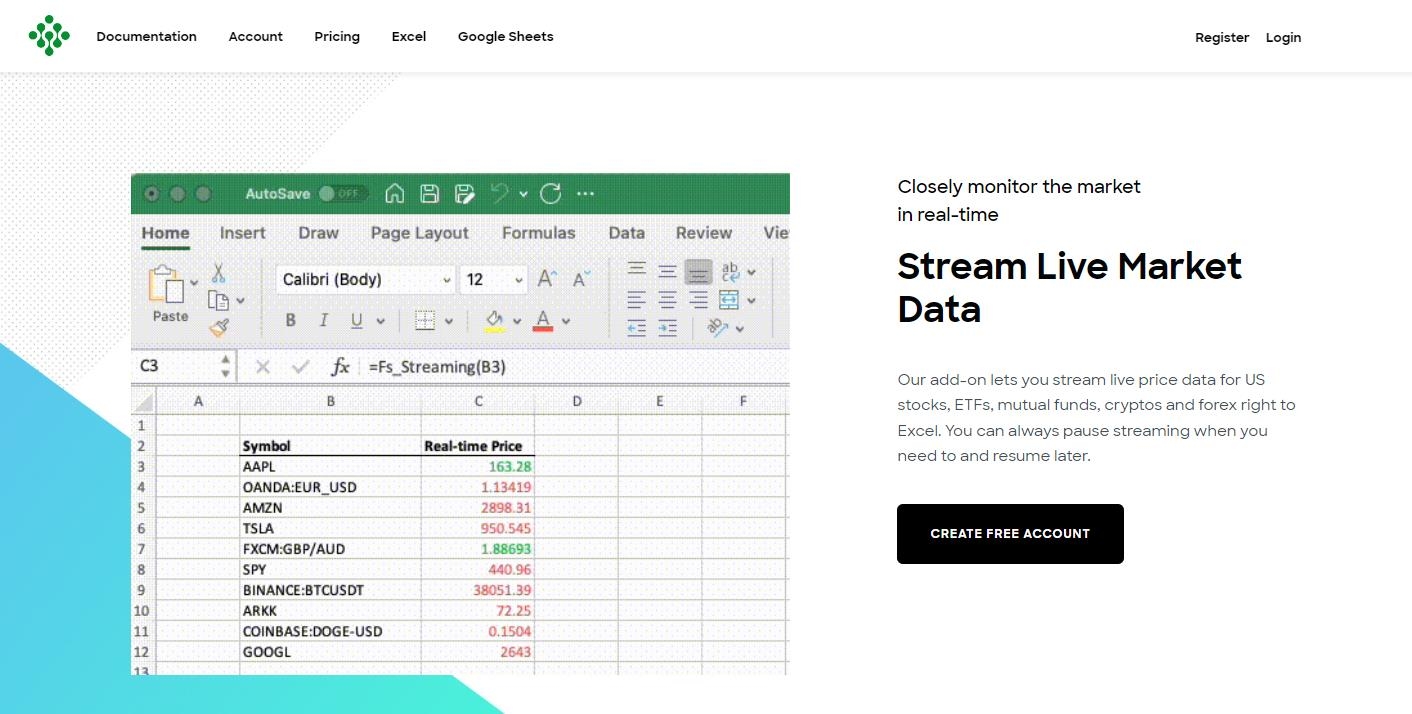
Task: Expand the Undo history arrow
Action: pyautogui.click(x=523, y=194)
